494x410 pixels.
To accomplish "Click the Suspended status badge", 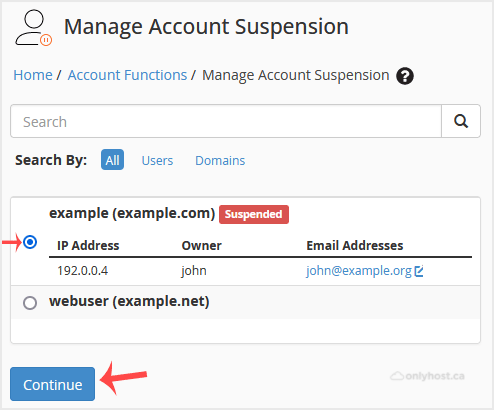I will coord(254,214).
